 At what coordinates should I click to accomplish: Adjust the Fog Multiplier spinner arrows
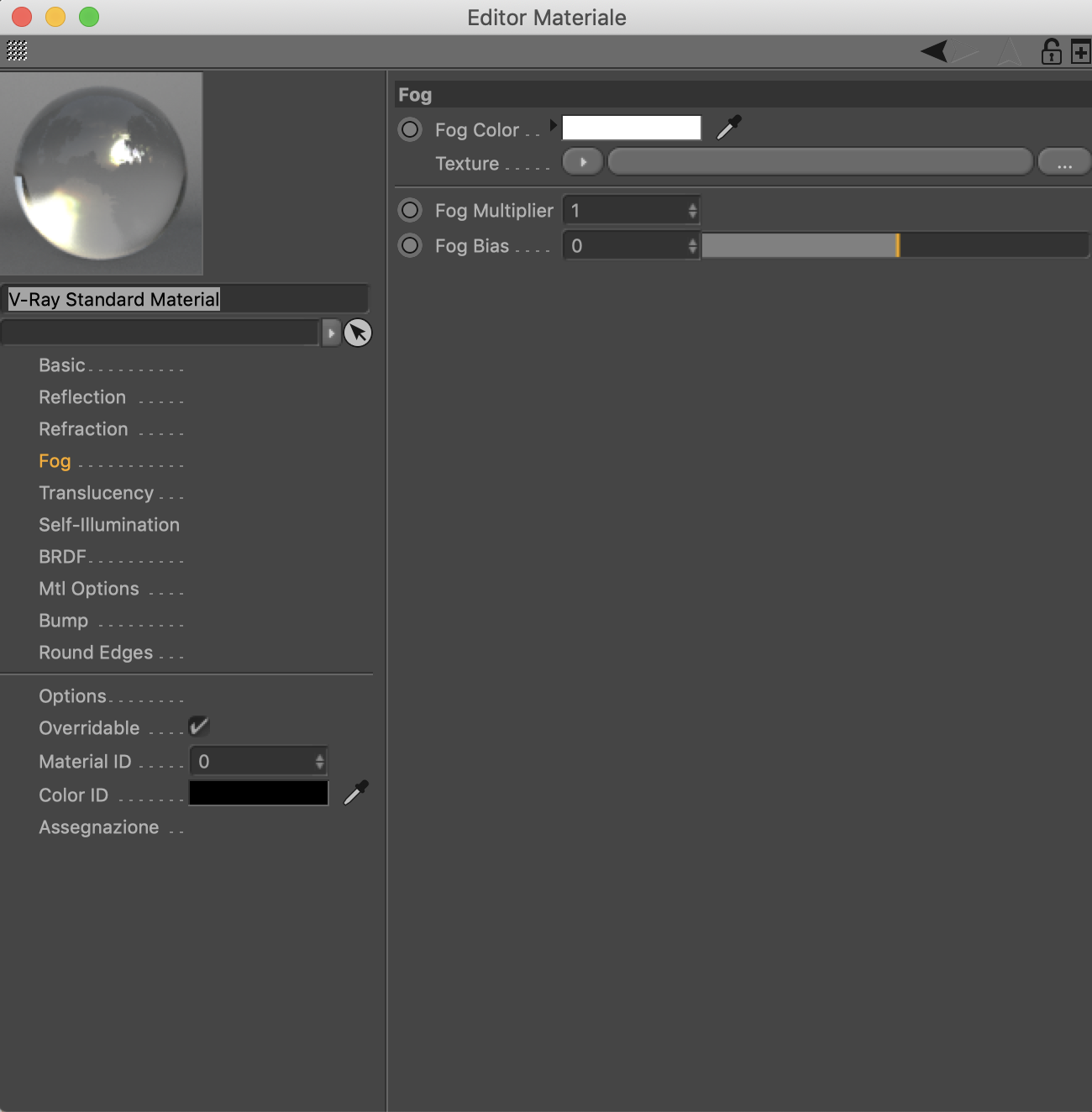[x=692, y=211]
